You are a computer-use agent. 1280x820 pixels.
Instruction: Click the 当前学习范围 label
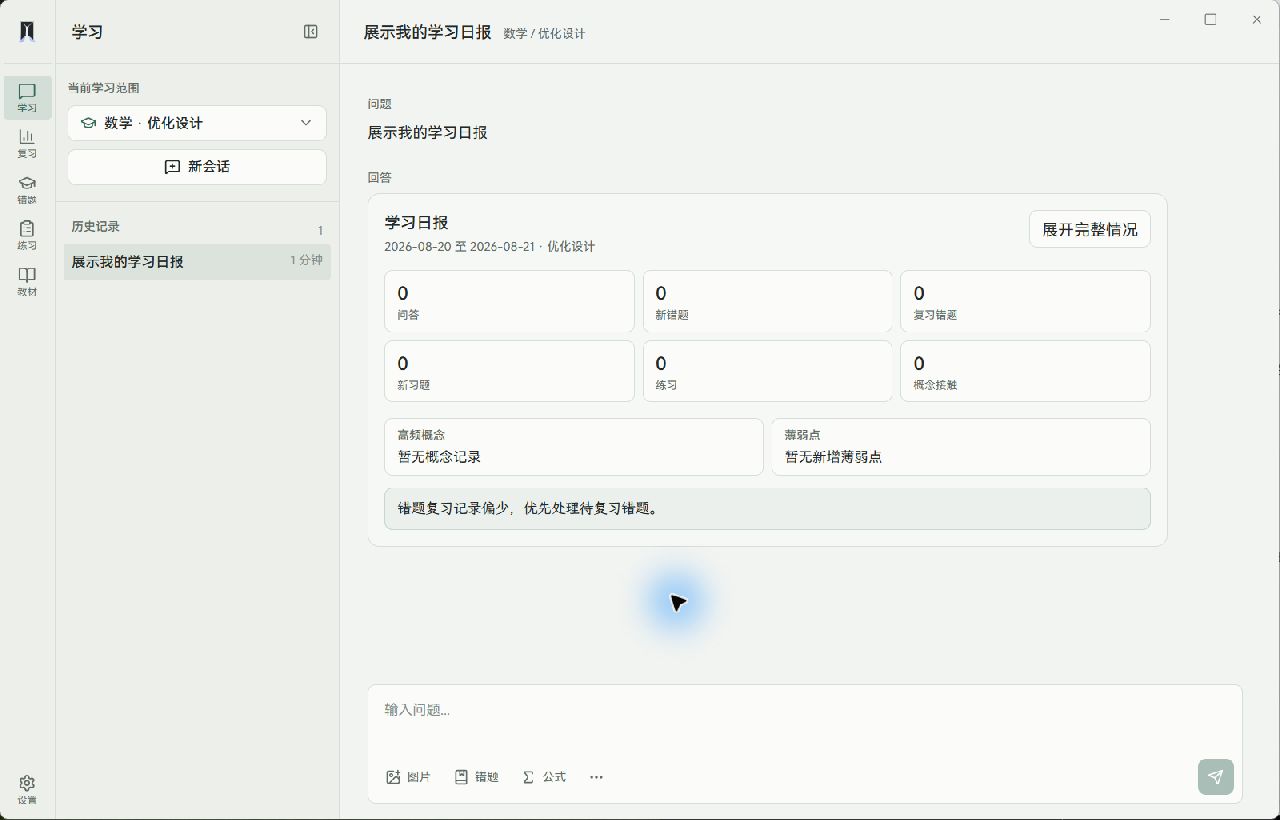(x=103, y=88)
